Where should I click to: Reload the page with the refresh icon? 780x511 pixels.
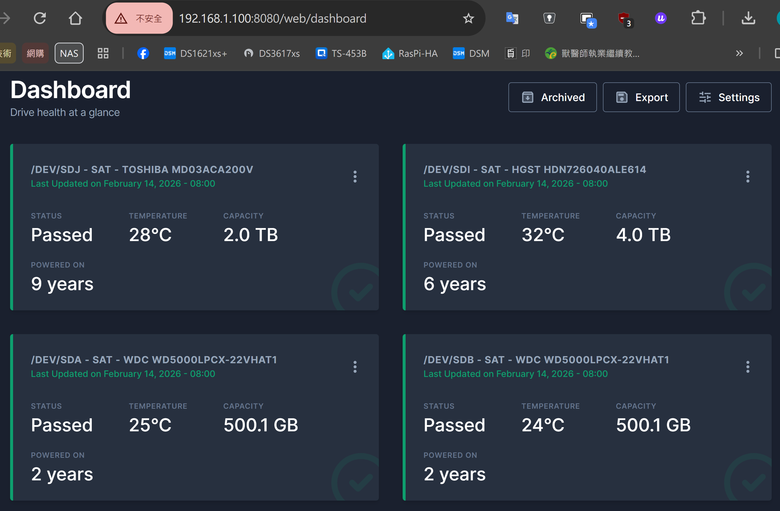pyautogui.click(x=40, y=18)
